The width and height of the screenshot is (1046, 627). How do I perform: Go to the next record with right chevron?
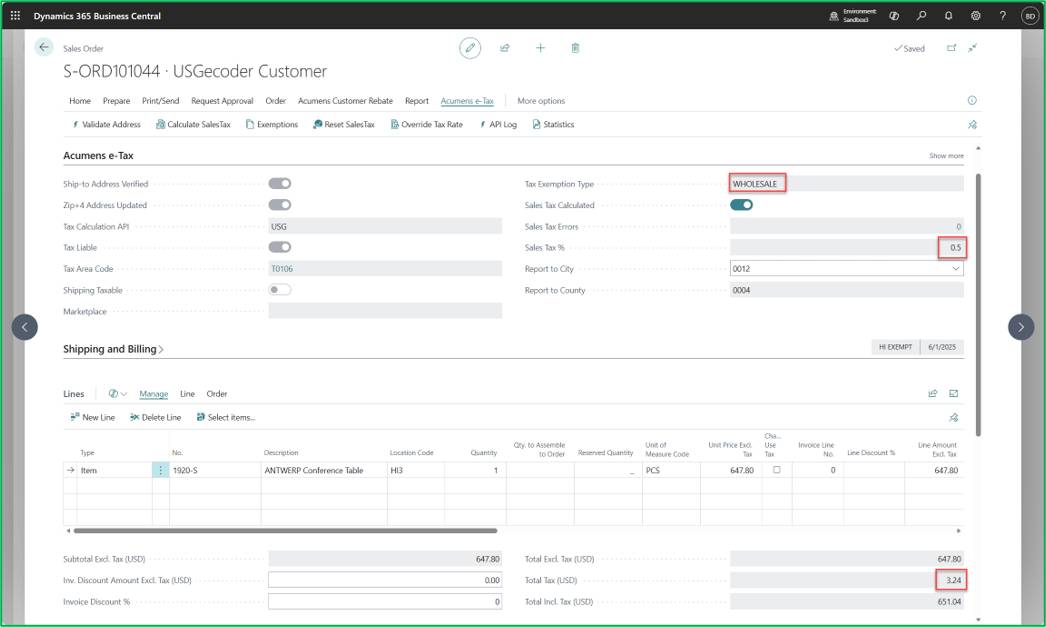(x=1021, y=327)
